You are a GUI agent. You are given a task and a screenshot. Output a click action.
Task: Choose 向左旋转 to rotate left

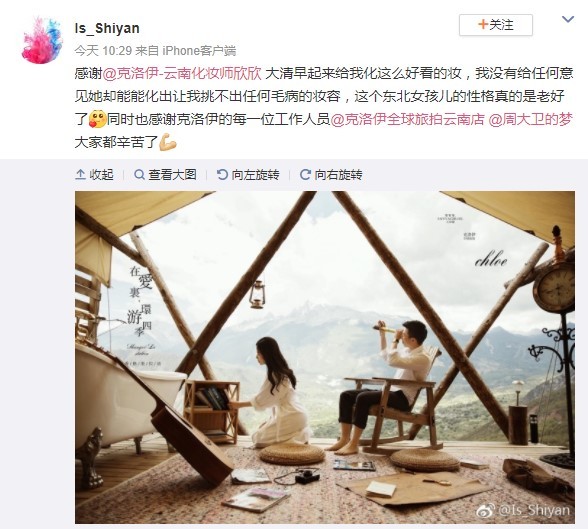(255, 175)
